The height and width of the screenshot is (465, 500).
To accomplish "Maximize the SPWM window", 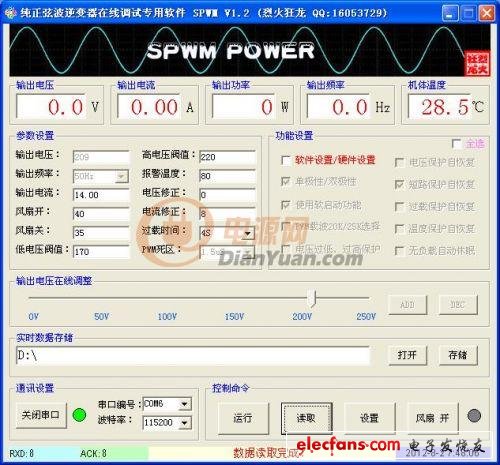I will point(468,14).
